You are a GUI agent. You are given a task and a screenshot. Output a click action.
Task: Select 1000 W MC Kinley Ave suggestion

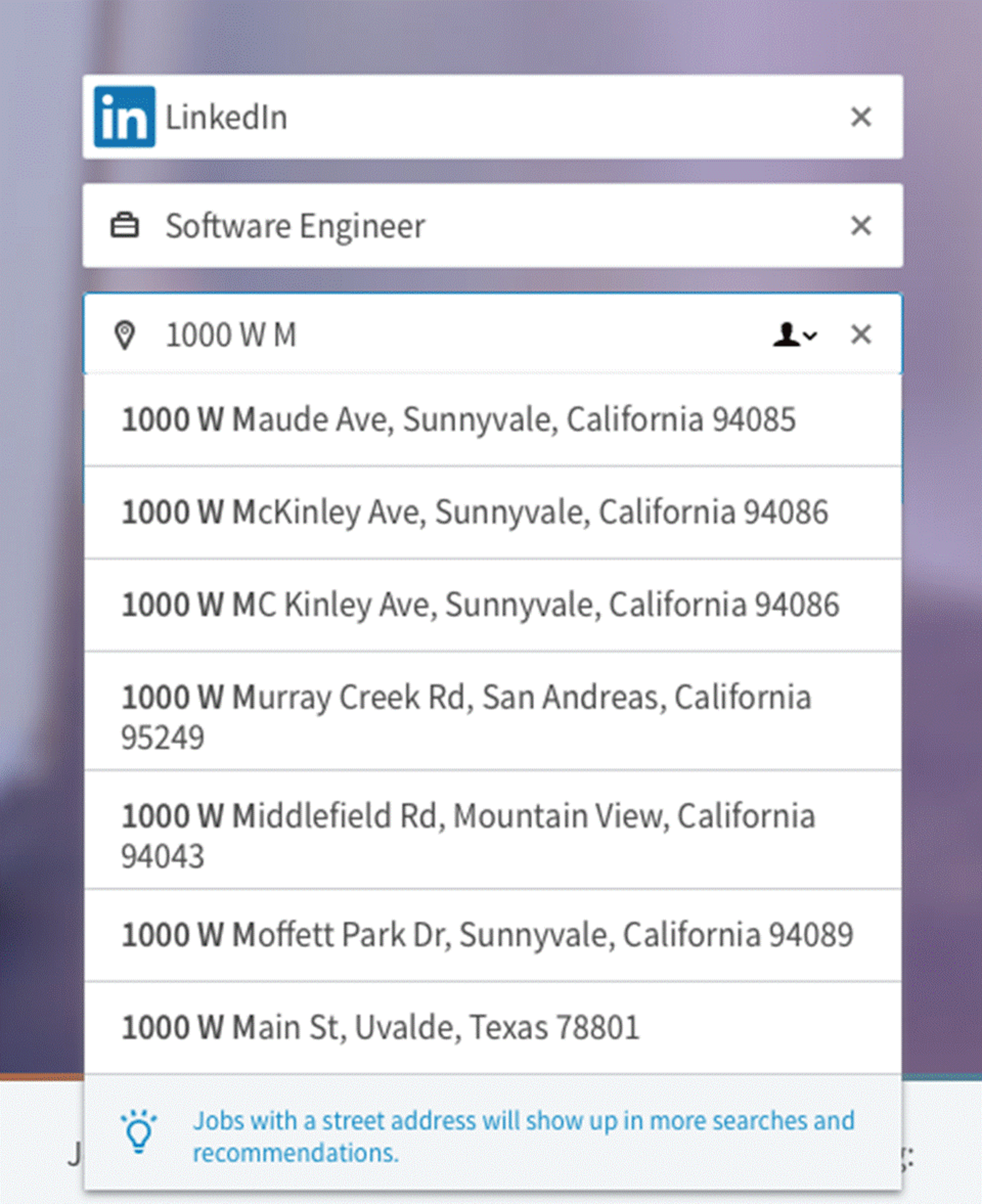point(493,605)
